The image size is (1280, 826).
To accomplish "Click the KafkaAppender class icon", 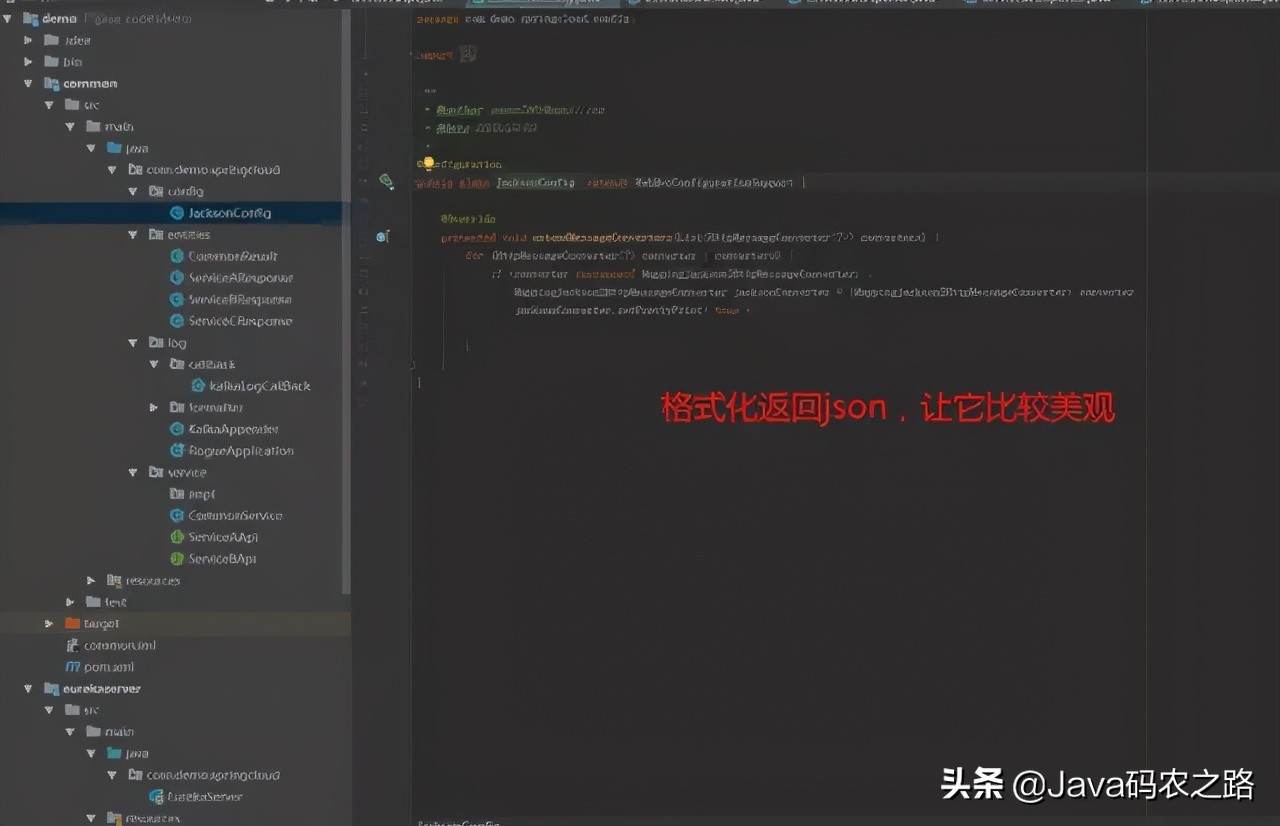I will [x=177, y=429].
